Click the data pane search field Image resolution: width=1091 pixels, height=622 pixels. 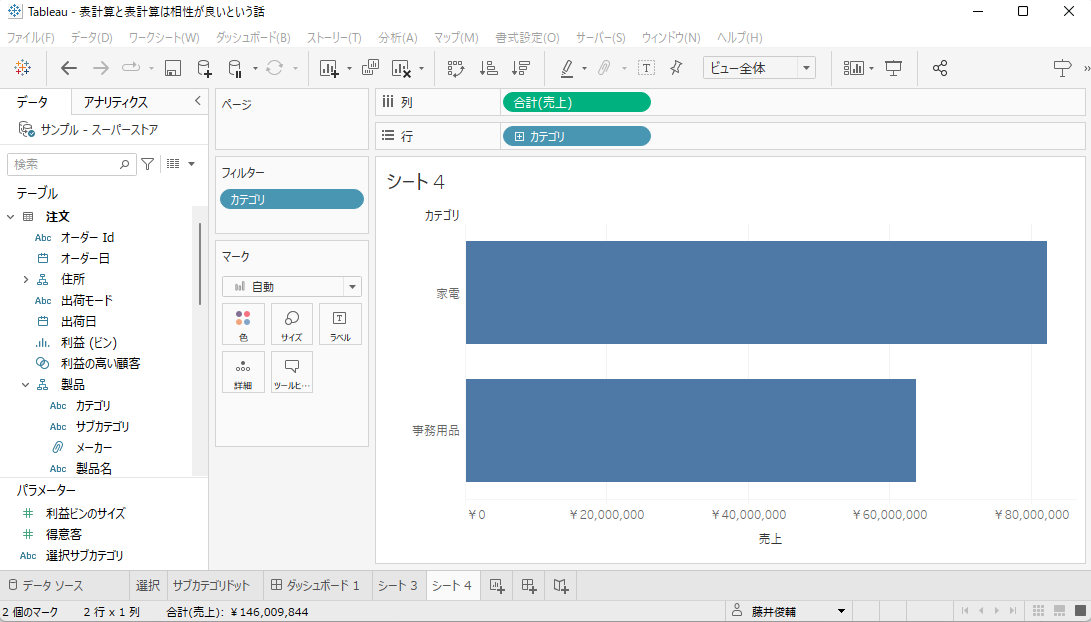[65, 164]
